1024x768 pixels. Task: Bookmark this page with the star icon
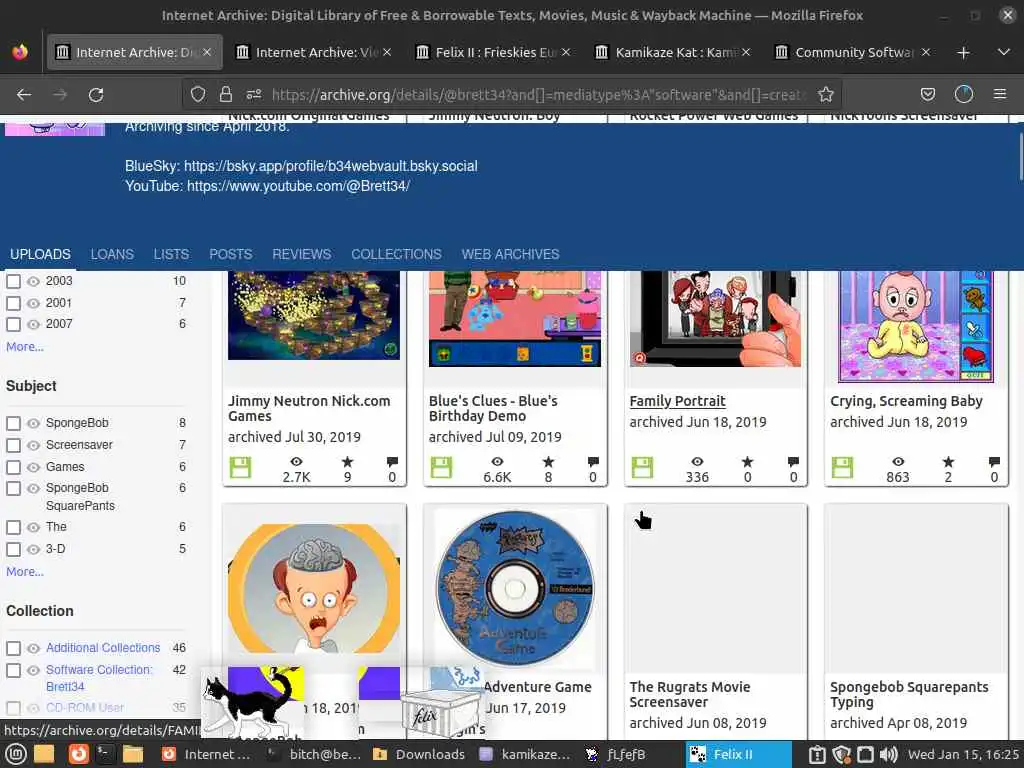click(825, 95)
